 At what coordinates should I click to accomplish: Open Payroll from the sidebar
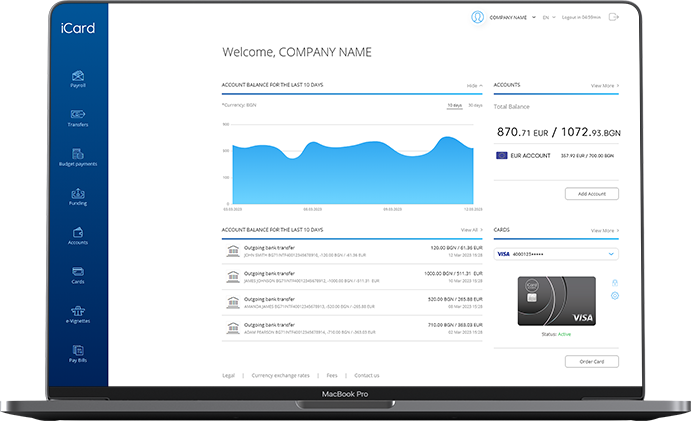(x=78, y=78)
